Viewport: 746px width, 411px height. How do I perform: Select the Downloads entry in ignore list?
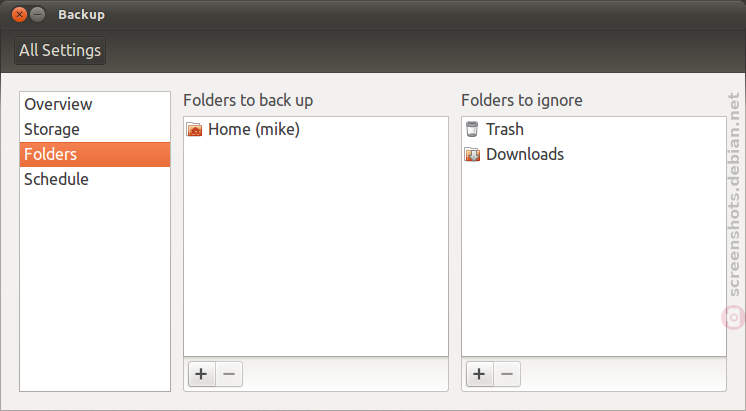pyautogui.click(x=593, y=154)
